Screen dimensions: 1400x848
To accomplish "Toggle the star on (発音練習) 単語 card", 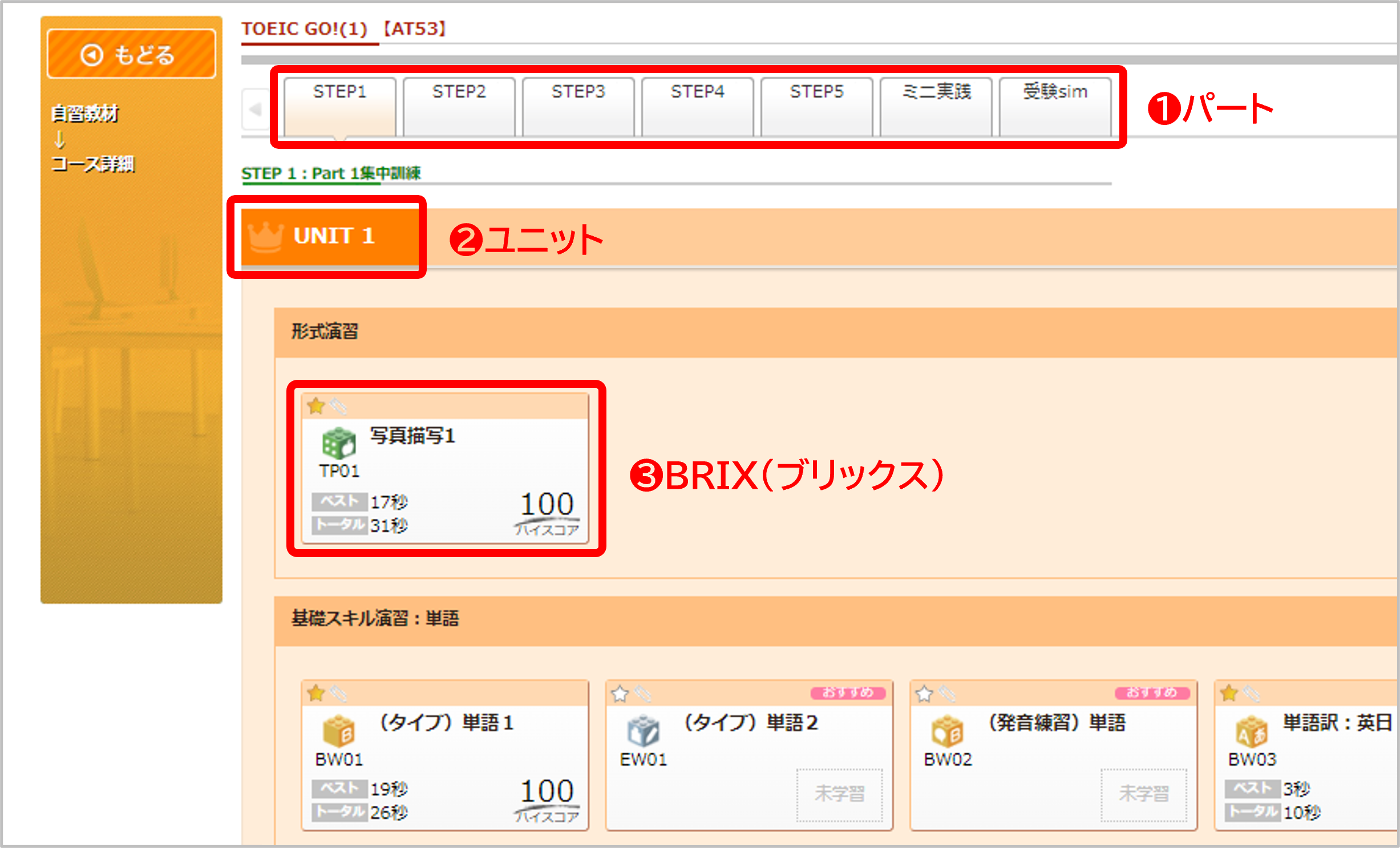I will (924, 693).
